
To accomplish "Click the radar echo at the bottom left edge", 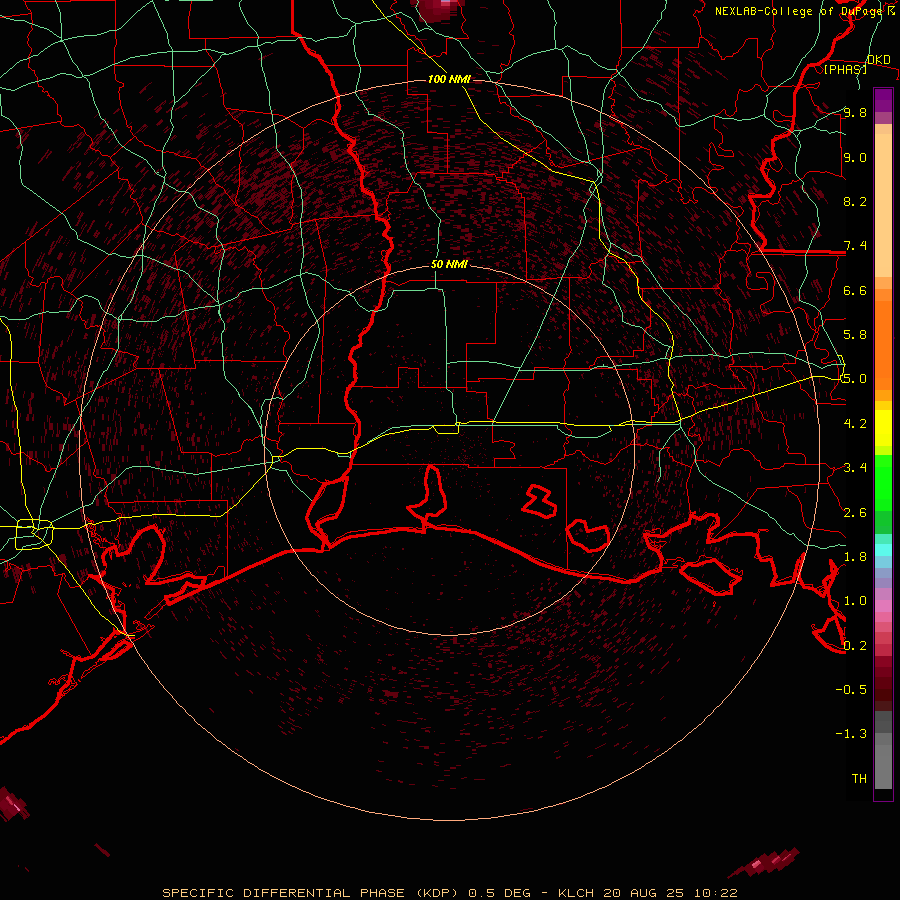I will 13,804.
